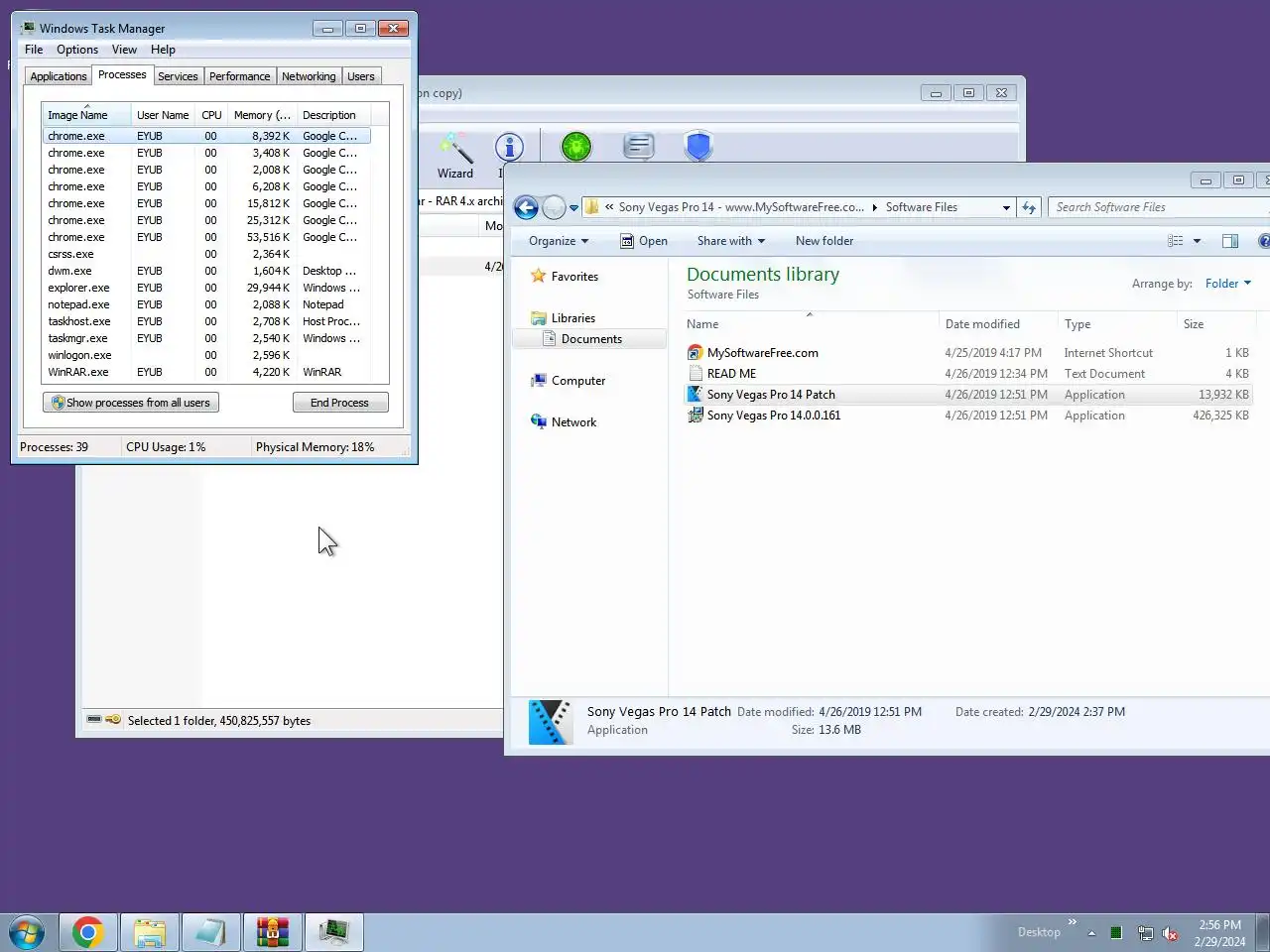Image resolution: width=1270 pixels, height=952 pixels.
Task: Switch to the Performance tab
Action: (x=239, y=76)
